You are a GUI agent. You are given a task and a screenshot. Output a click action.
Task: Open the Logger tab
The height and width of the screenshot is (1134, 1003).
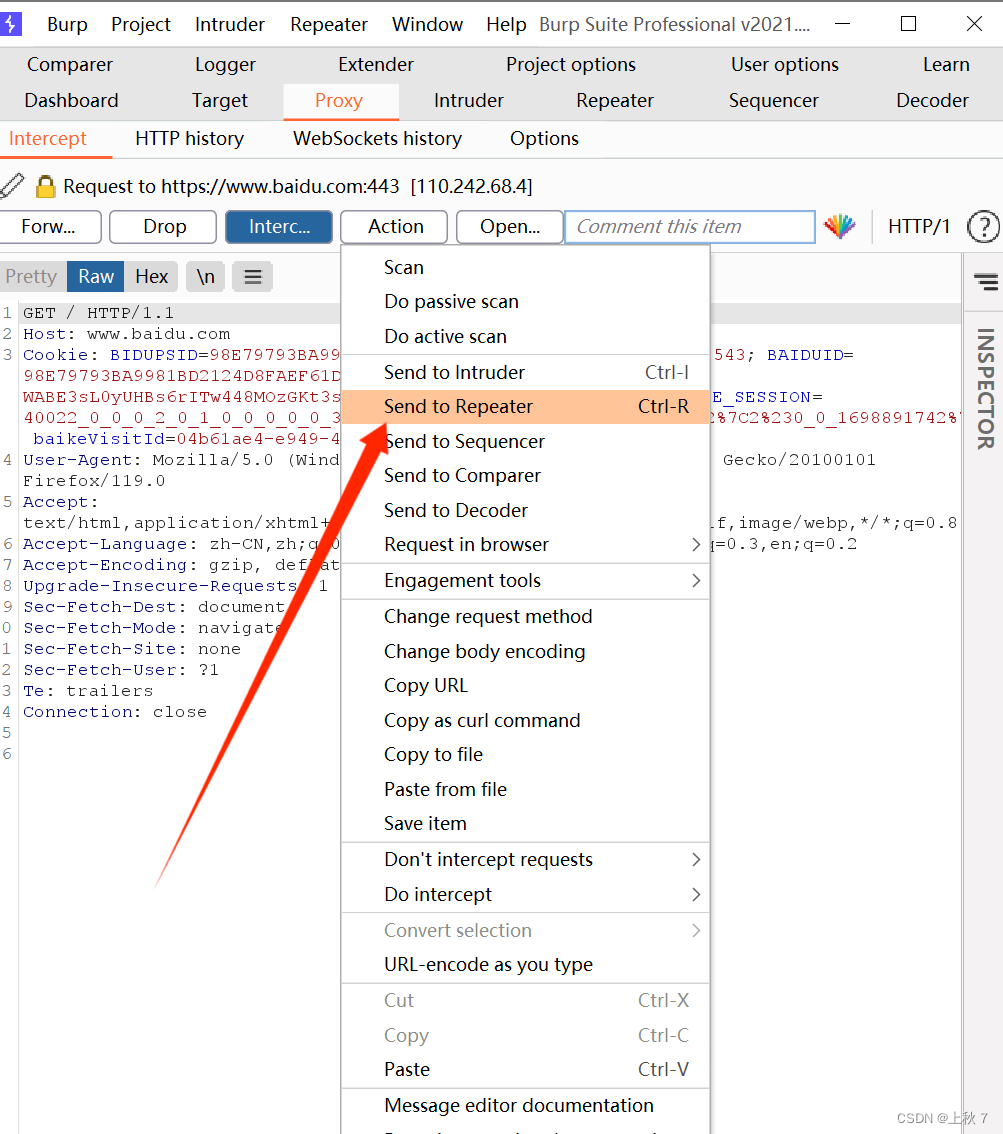[226, 65]
